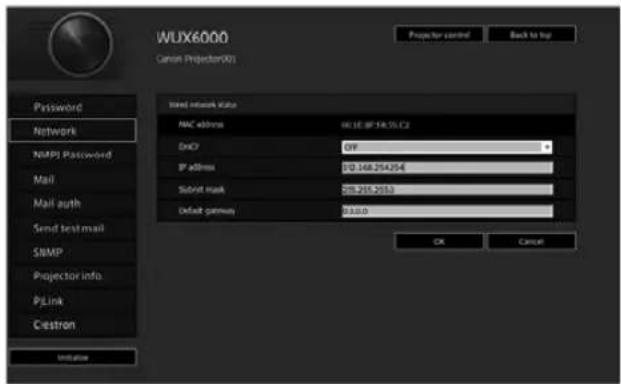Open Crestron settings
Image resolution: width=621 pixels, height=384 pixels.
[72, 325]
